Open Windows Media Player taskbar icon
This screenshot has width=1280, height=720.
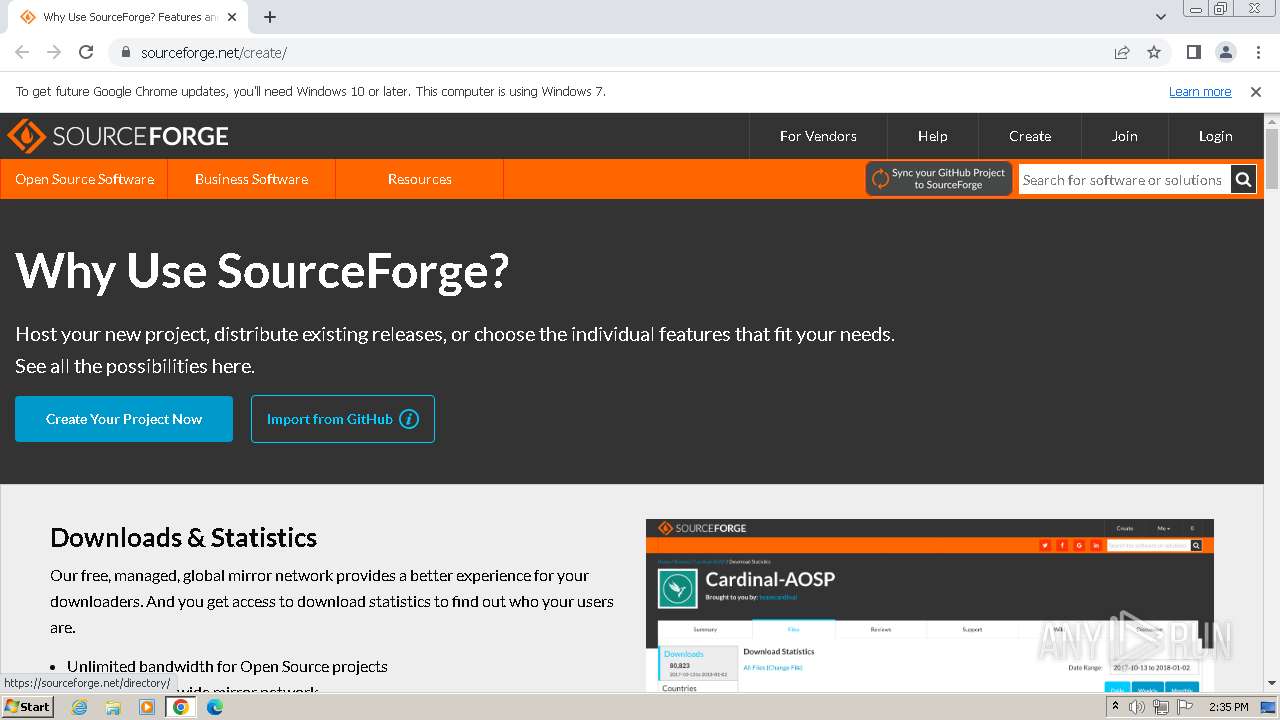147,707
